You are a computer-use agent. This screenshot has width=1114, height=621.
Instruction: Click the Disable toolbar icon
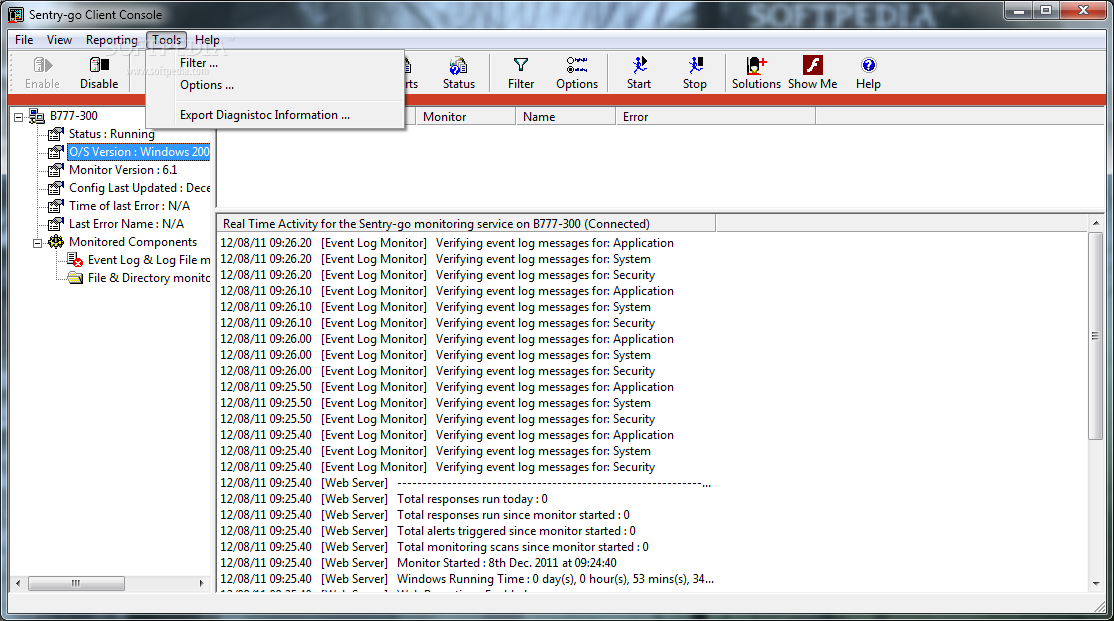(99, 65)
